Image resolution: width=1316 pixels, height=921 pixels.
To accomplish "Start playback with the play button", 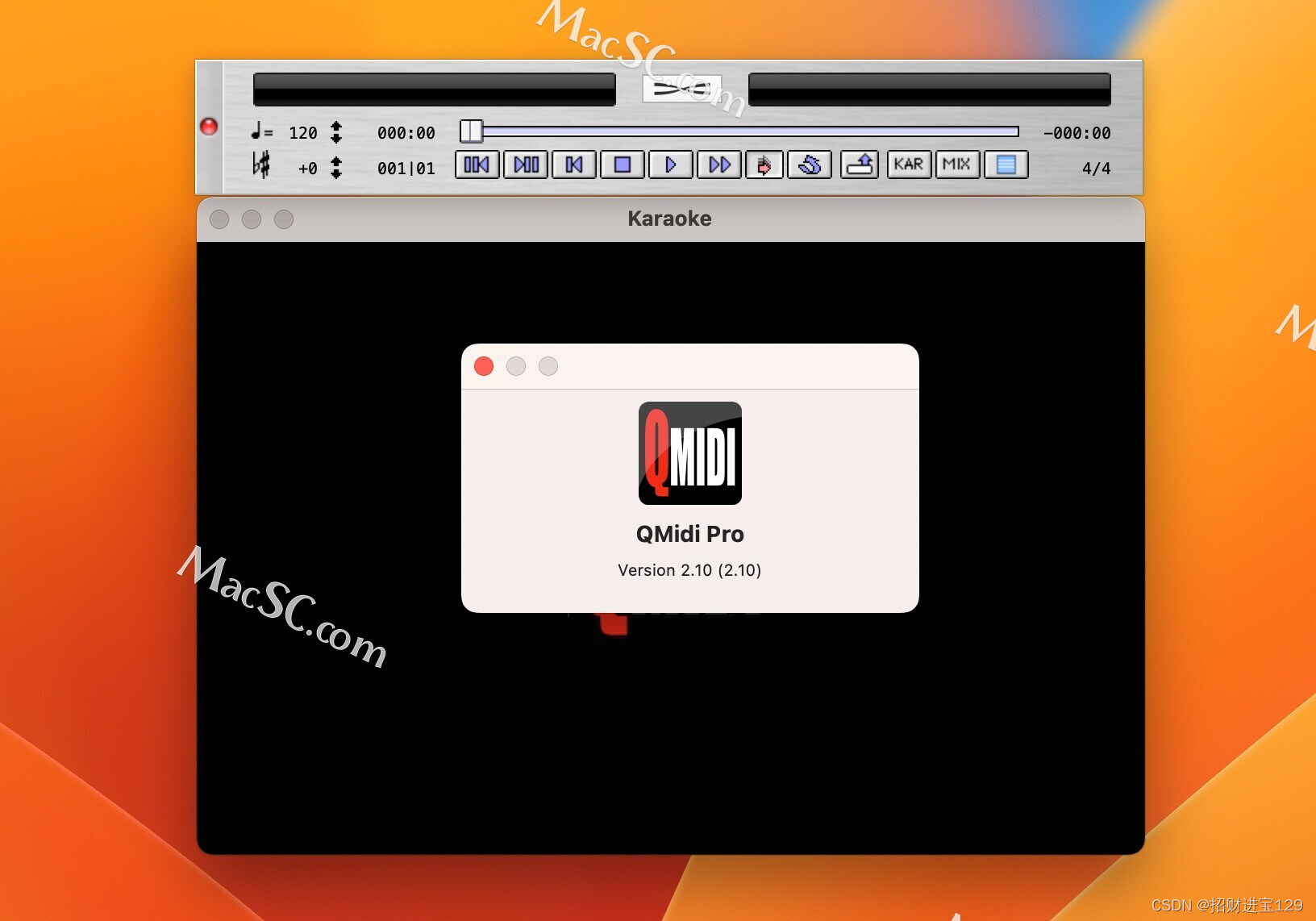I will [x=671, y=165].
